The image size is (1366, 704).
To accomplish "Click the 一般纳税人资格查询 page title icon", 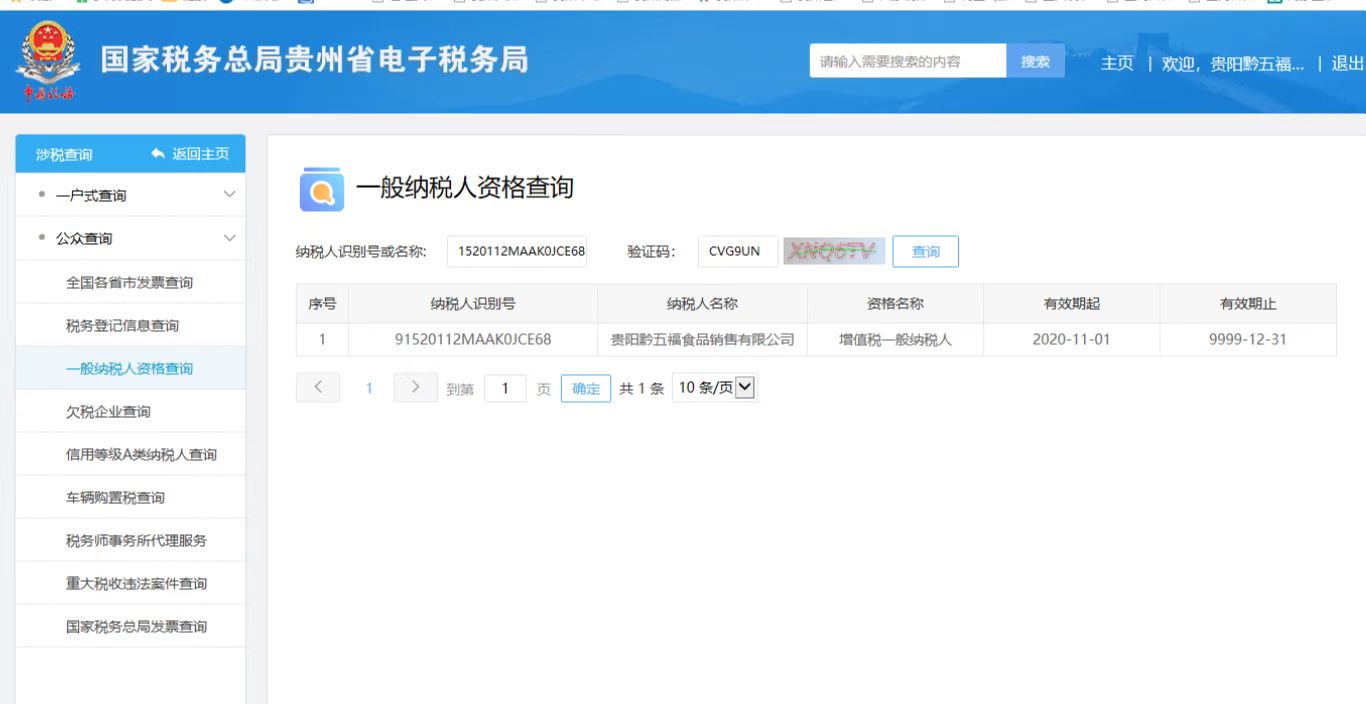I will 321,190.
